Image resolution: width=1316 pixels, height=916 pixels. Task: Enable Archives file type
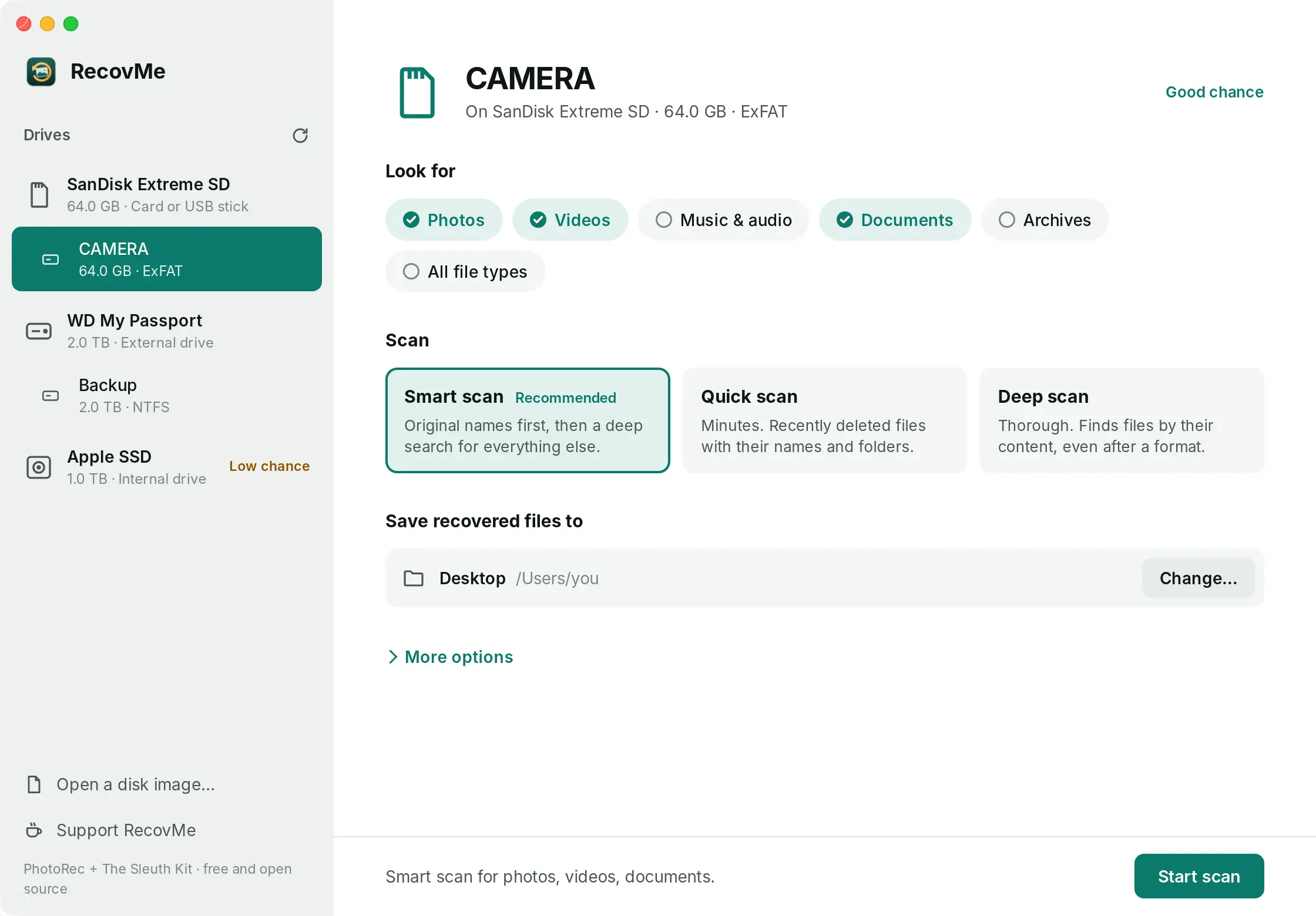(x=1045, y=220)
